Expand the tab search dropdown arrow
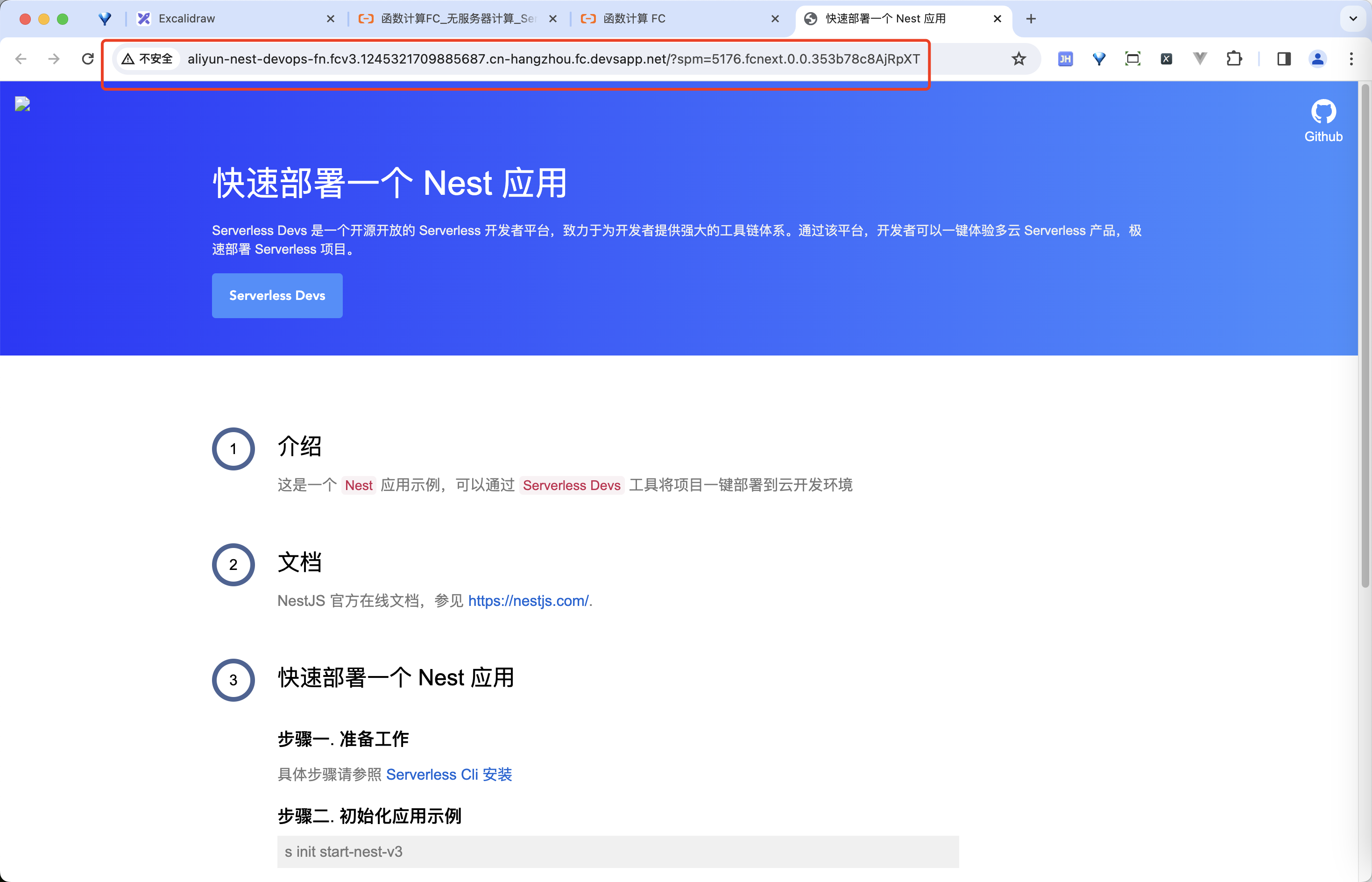Image resolution: width=1372 pixels, height=882 pixels. (1353, 19)
